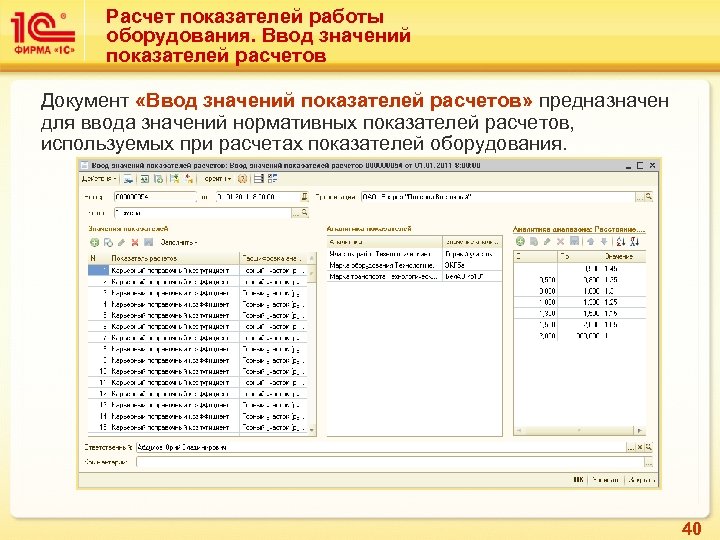Image resolution: width=720 pixels, height=540 pixels.
Task: Click the ellipsis select button in the Ответственный field
Action: click(631, 447)
